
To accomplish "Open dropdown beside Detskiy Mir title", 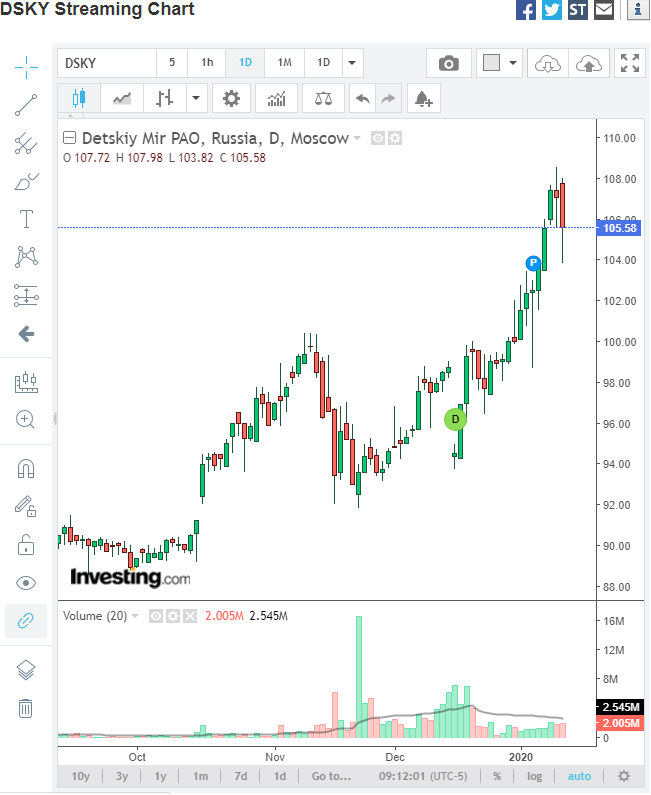I will [357, 138].
